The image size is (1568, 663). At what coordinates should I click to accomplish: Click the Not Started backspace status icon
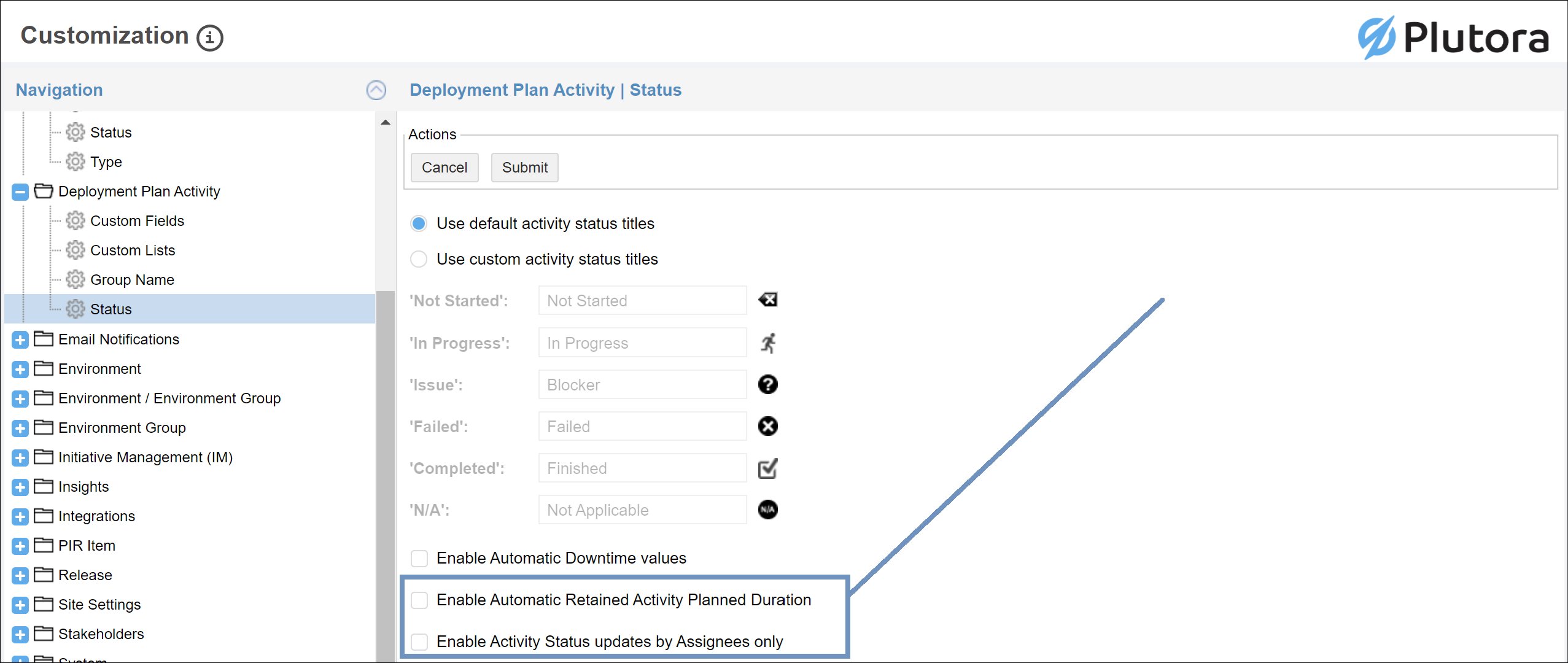tap(767, 300)
